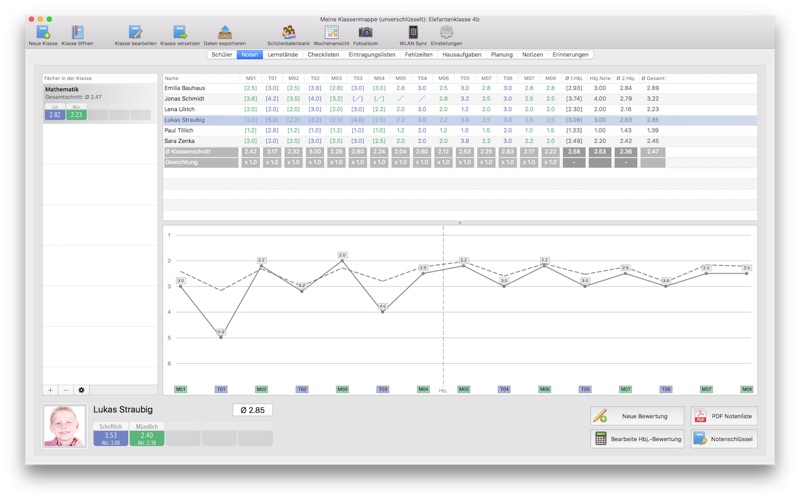Click the M05 marker under the chart

463,389
